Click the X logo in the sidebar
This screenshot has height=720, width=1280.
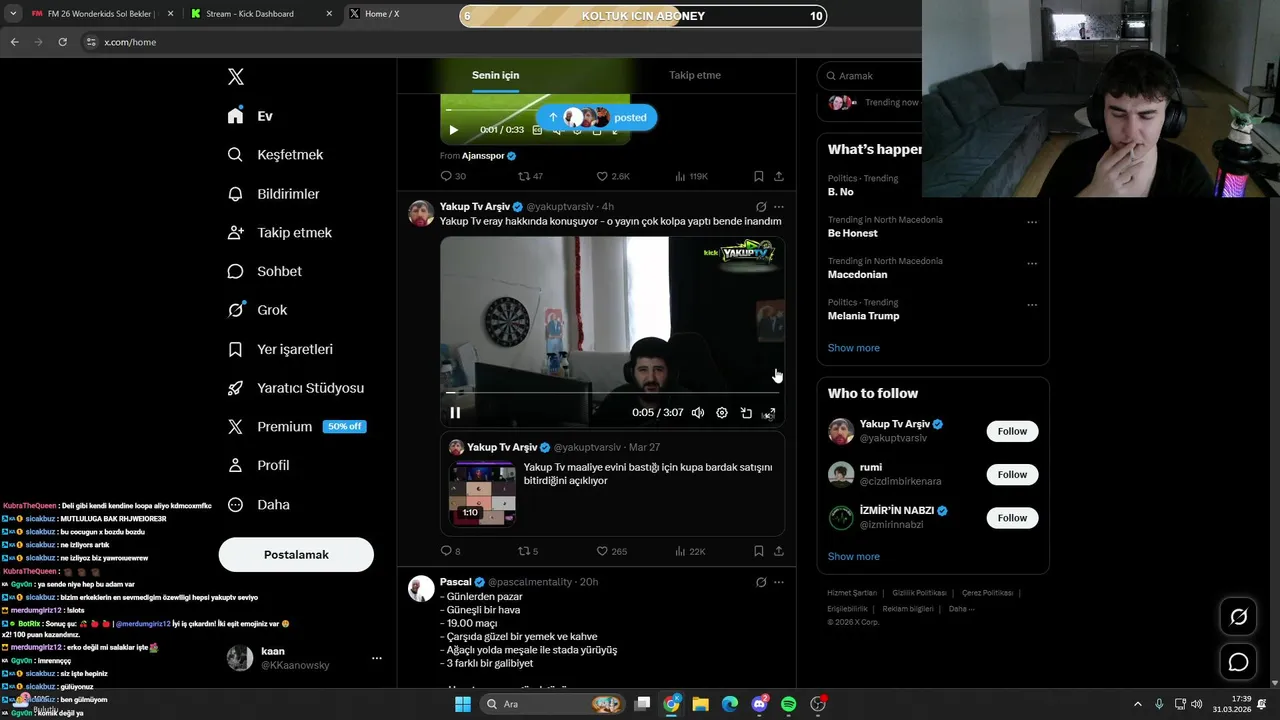click(x=236, y=77)
